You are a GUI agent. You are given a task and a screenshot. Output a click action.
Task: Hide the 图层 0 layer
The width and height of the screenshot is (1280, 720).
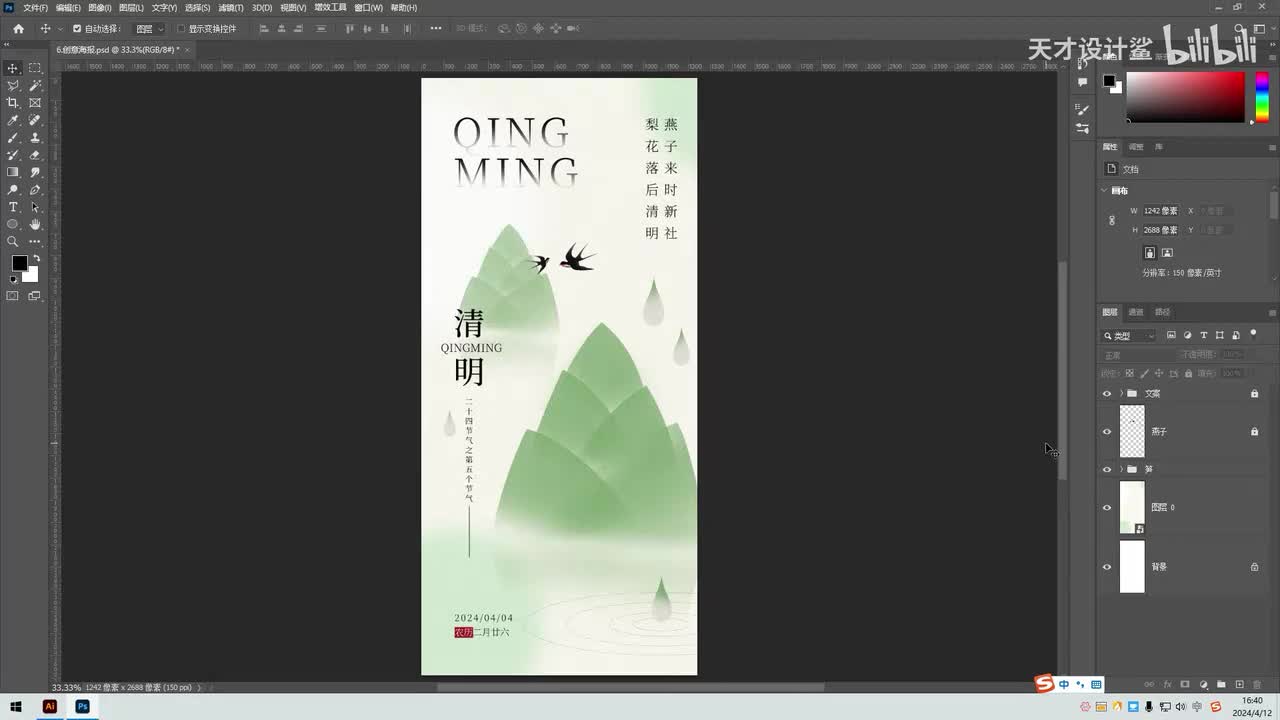click(x=1107, y=507)
